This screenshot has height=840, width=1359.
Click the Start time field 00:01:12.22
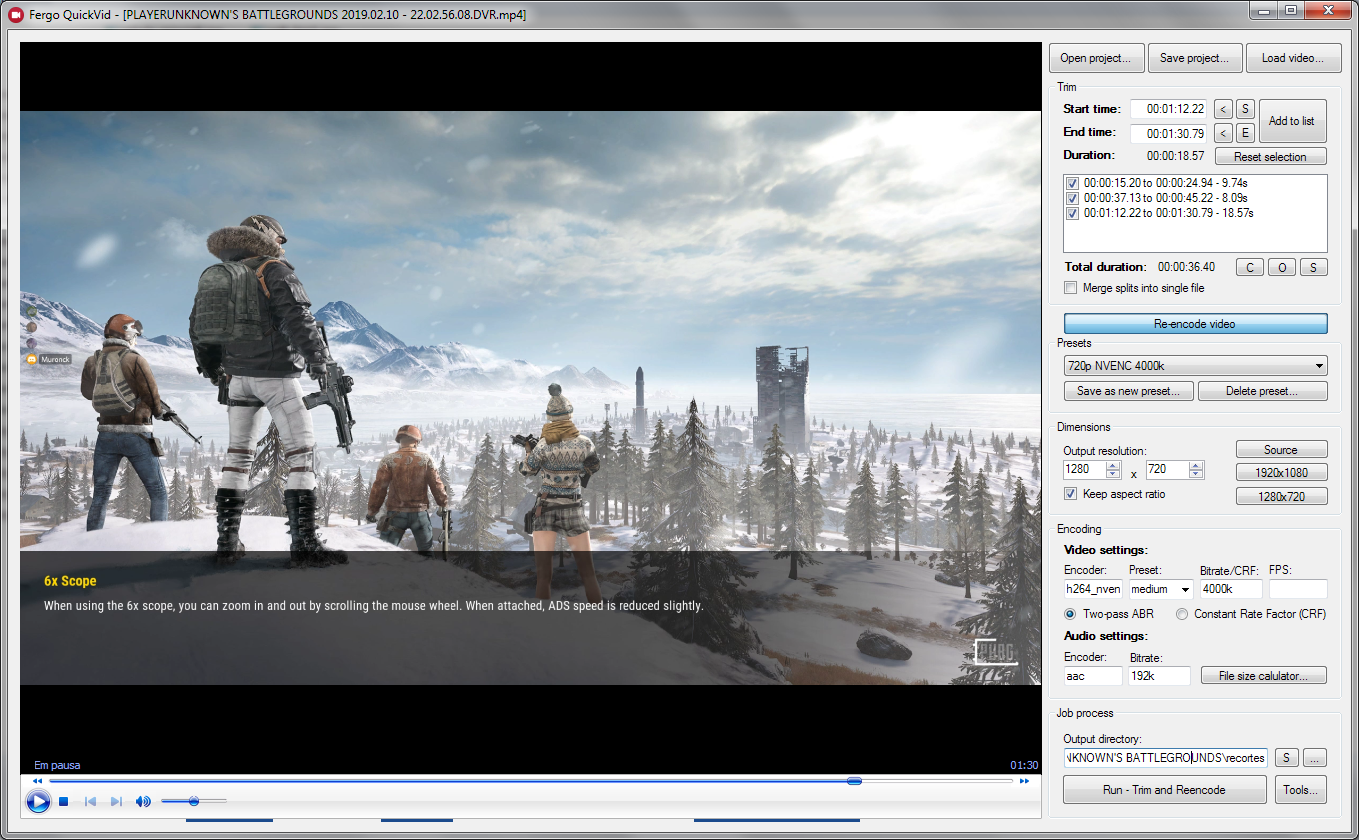click(1170, 109)
